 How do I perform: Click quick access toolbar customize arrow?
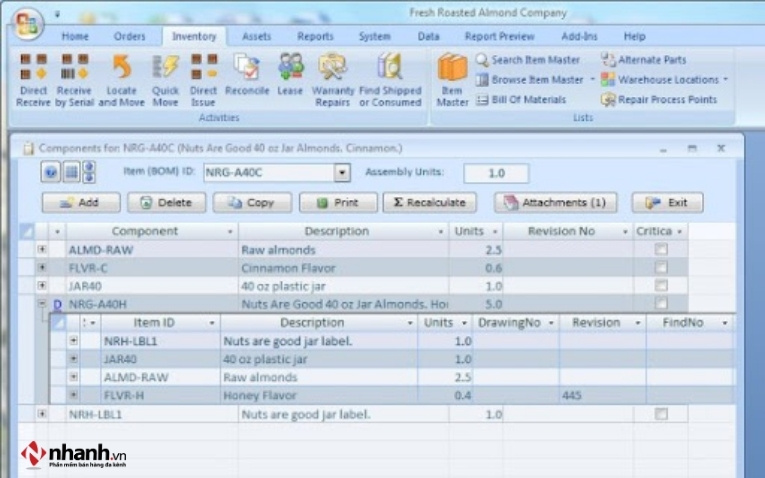(x=57, y=15)
